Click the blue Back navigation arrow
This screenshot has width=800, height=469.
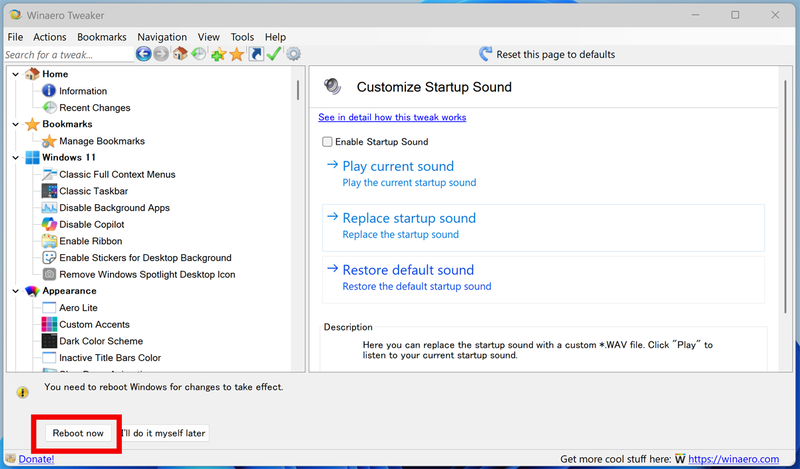tap(144, 54)
